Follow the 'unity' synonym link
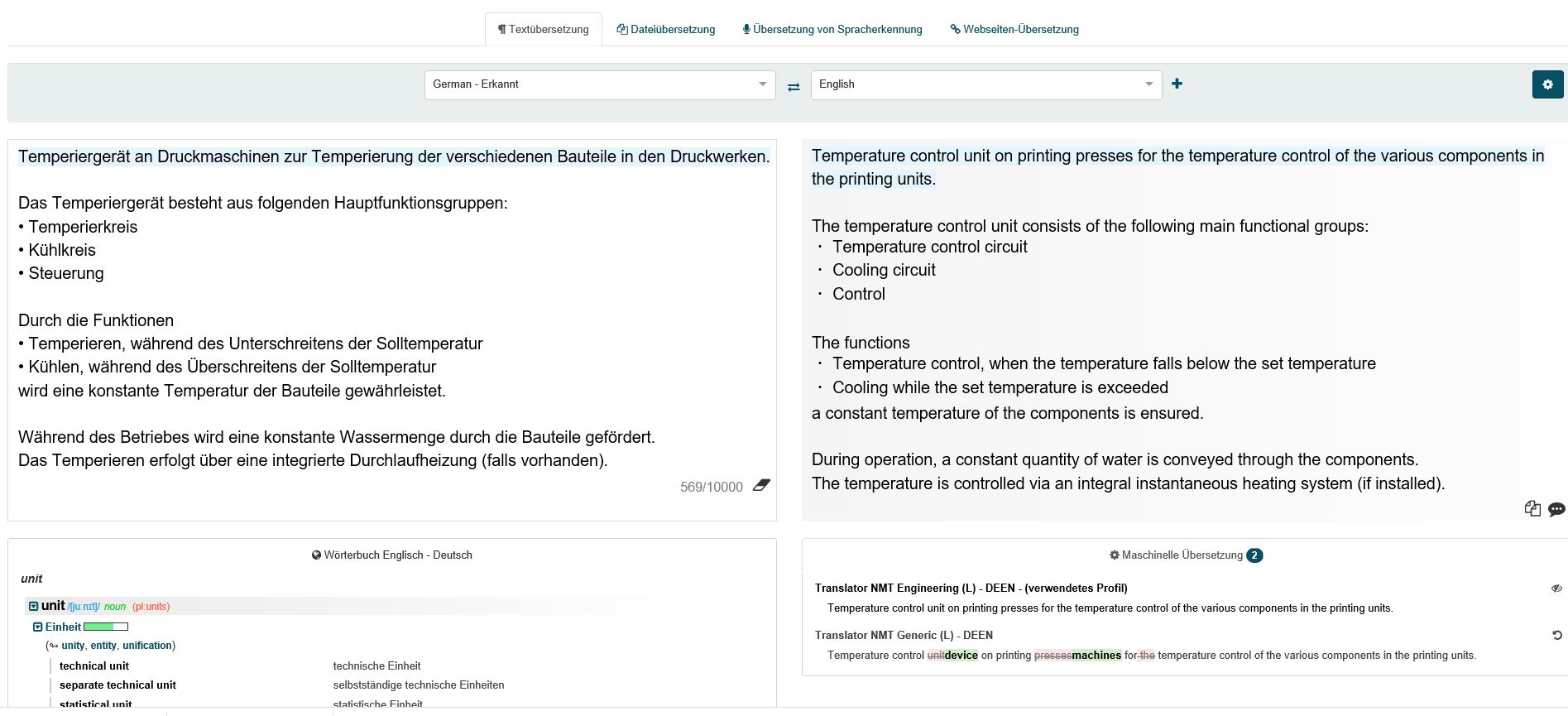Screen dimensions: 1568x716 [x=73, y=646]
